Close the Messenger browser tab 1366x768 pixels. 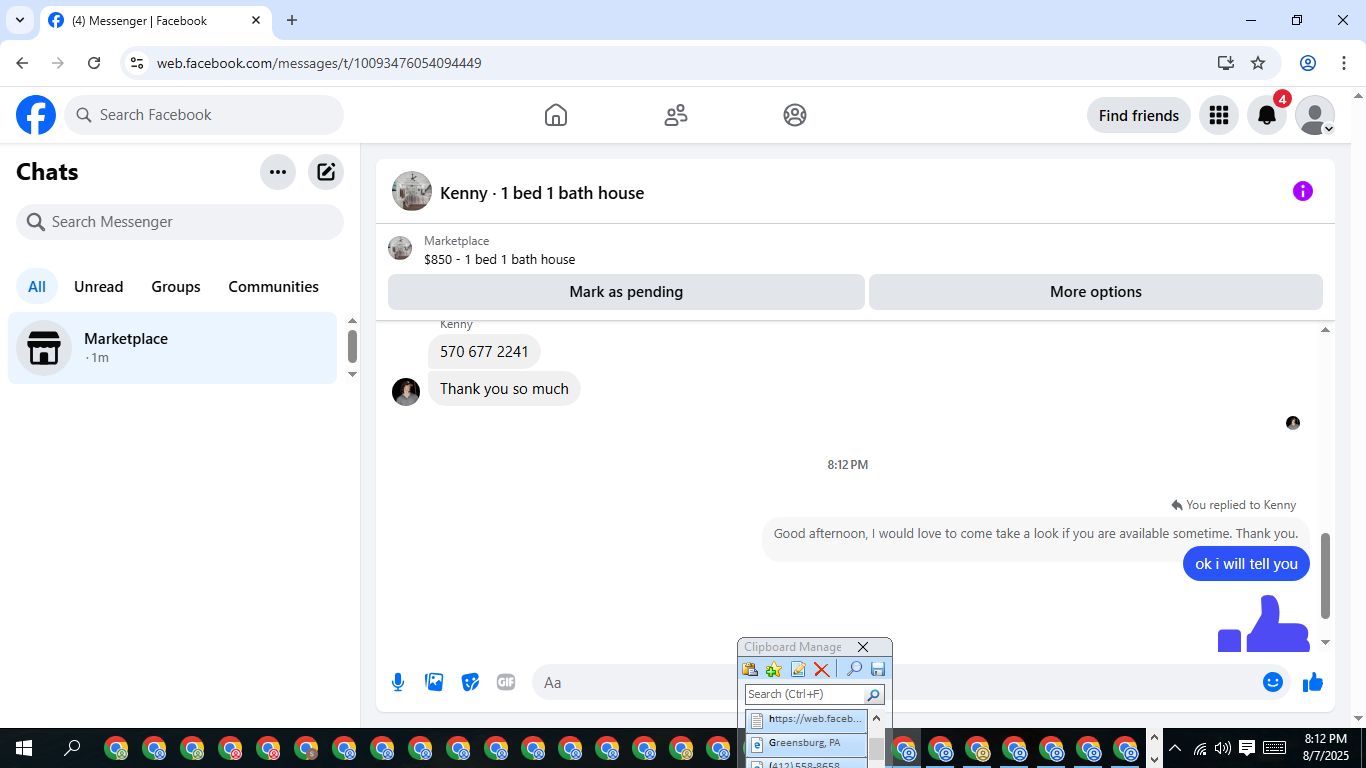tap(256, 20)
